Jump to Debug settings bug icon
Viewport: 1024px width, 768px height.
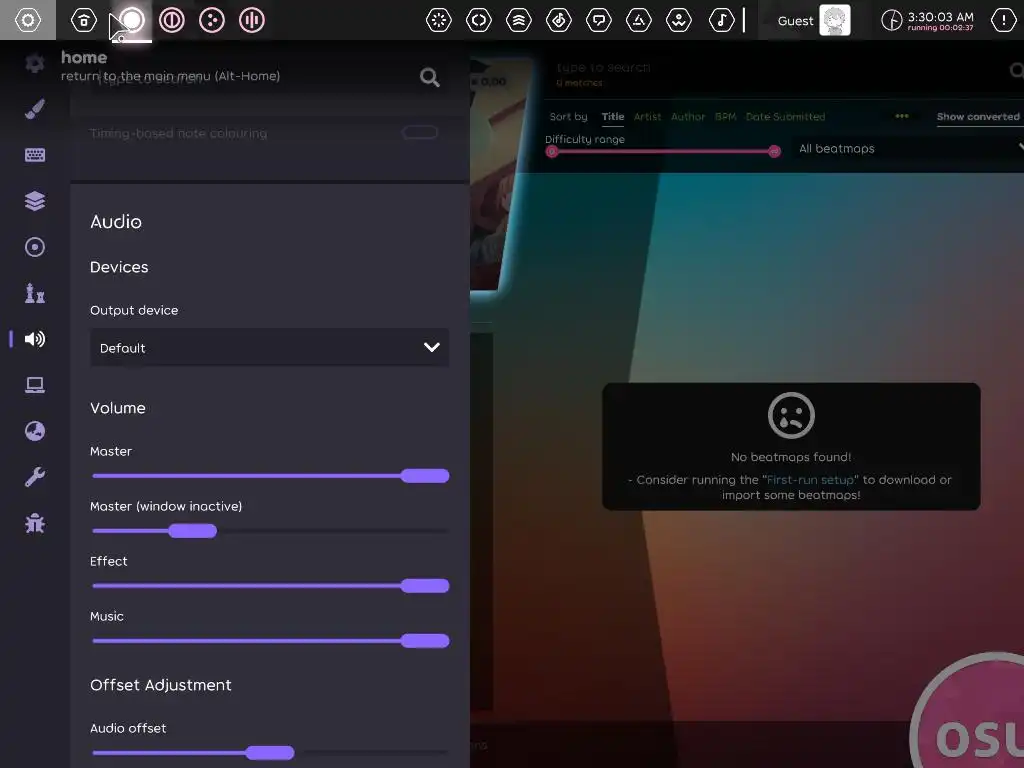pos(35,523)
